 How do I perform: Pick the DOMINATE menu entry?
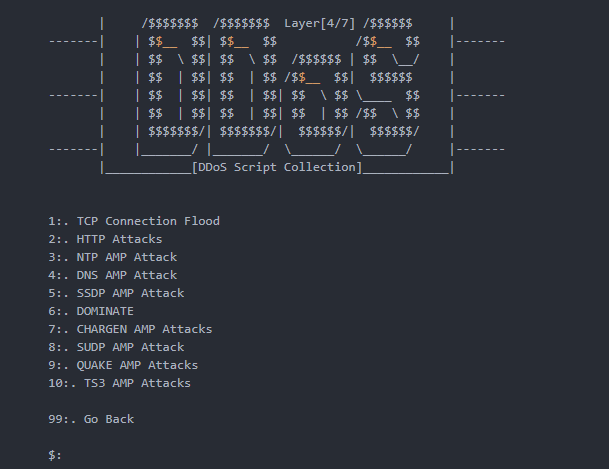coord(90,311)
